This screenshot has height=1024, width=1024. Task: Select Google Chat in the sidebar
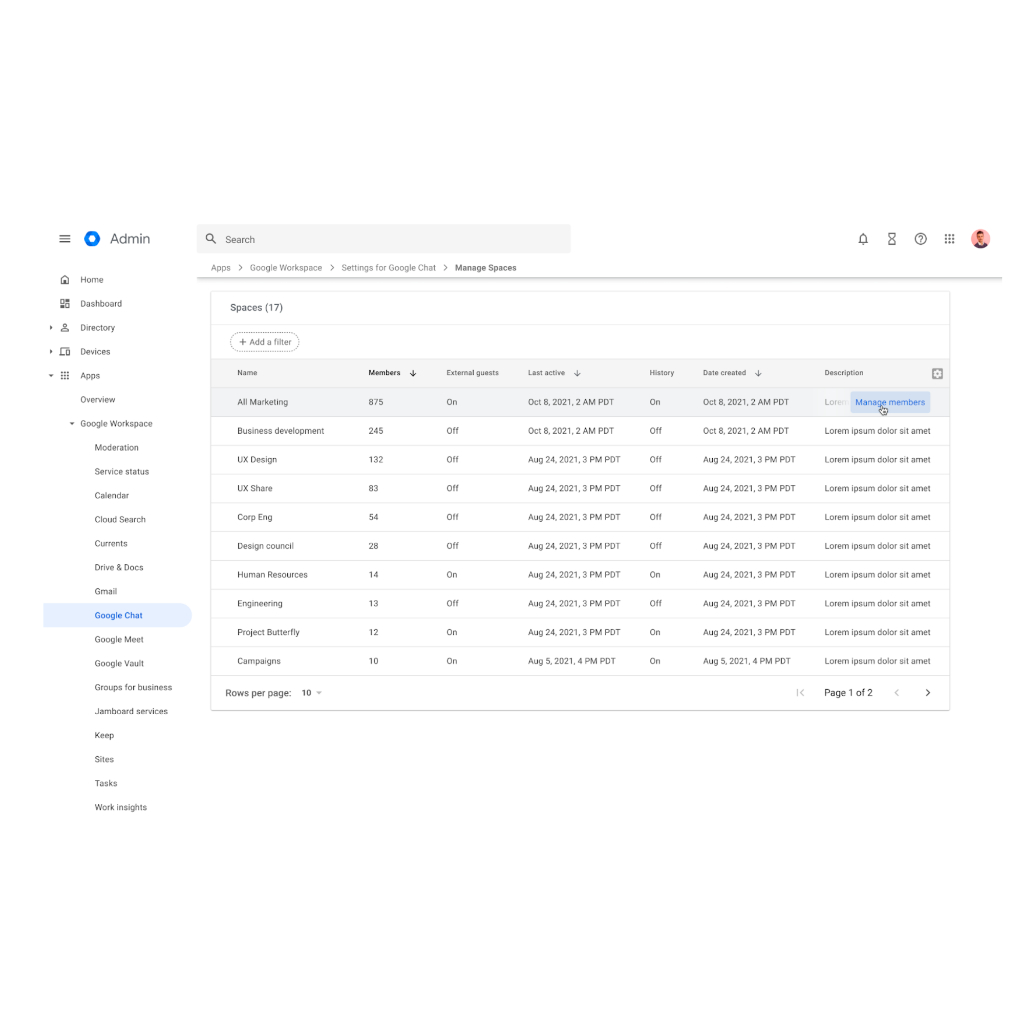pyautogui.click(x=118, y=615)
